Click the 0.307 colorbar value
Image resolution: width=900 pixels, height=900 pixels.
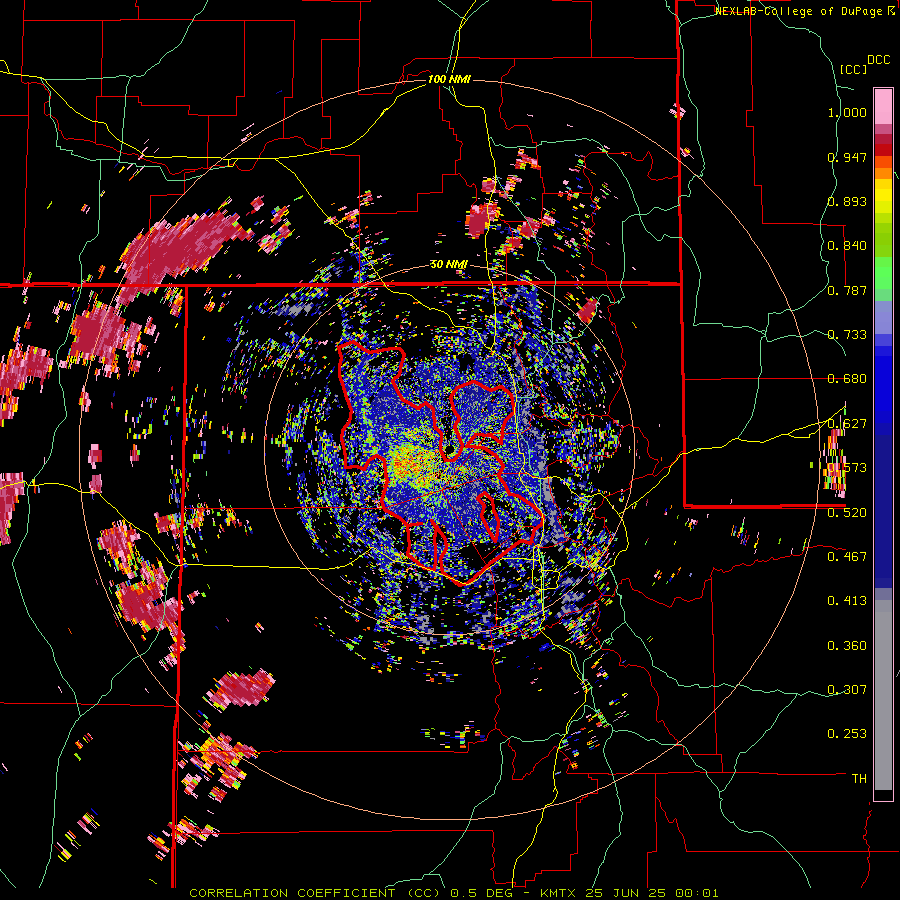point(847,689)
